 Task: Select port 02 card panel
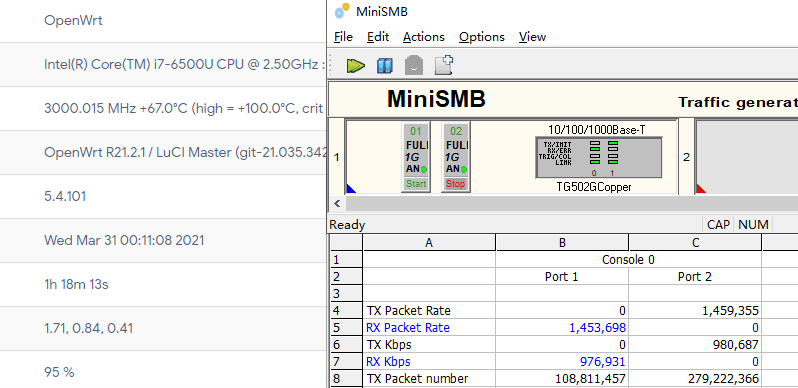click(x=455, y=157)
